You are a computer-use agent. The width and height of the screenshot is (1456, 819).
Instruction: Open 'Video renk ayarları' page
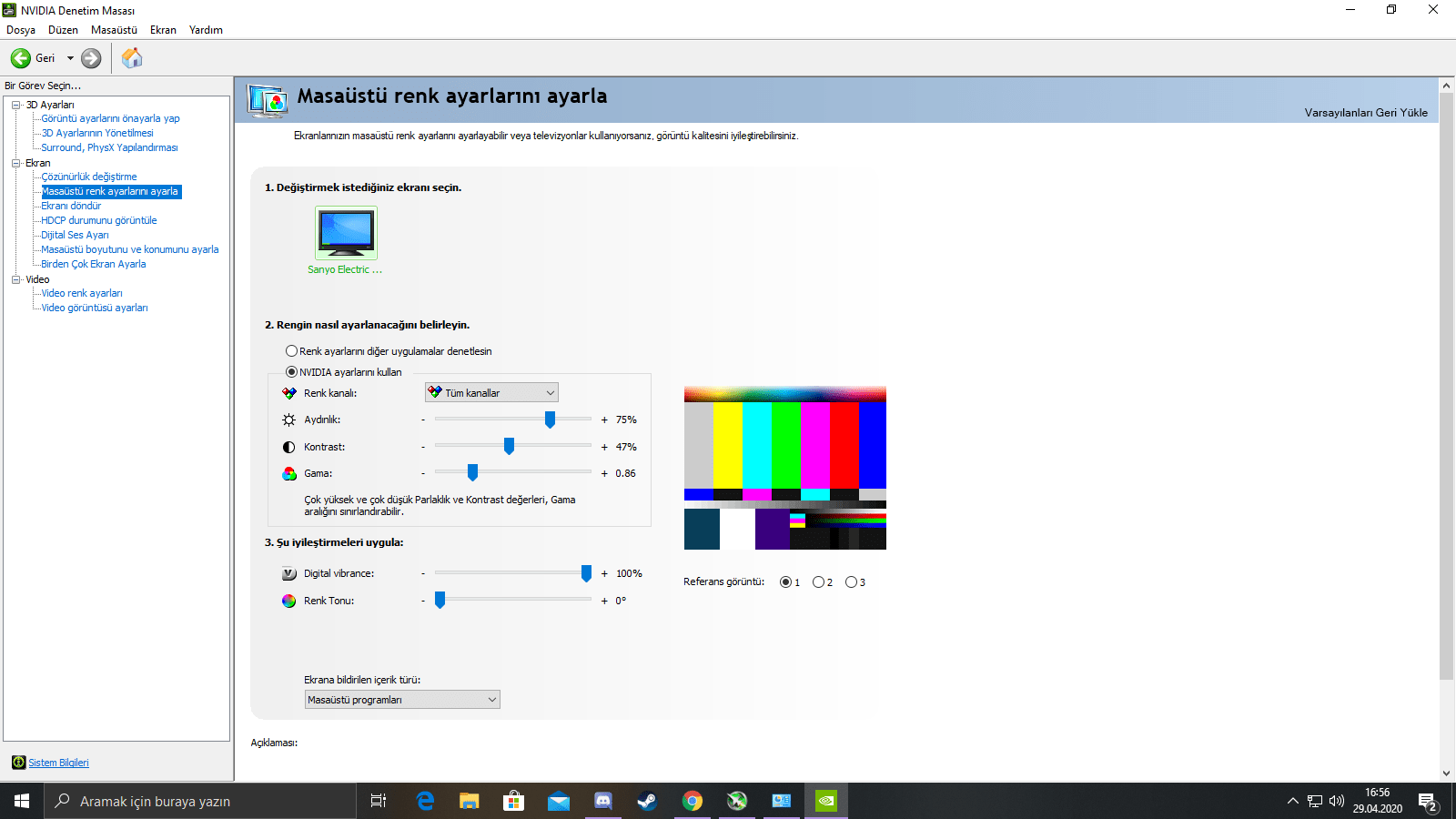(x=82, y=293)
